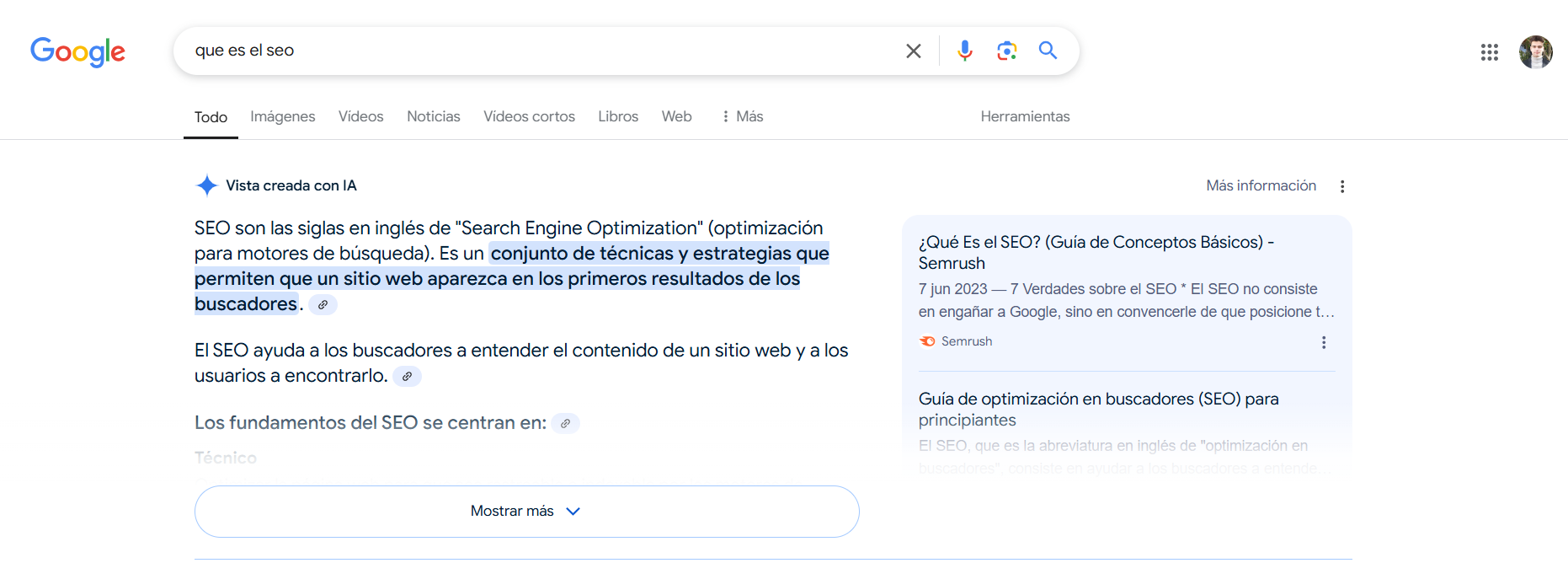Click the Google logo

[x=77, y=51]
